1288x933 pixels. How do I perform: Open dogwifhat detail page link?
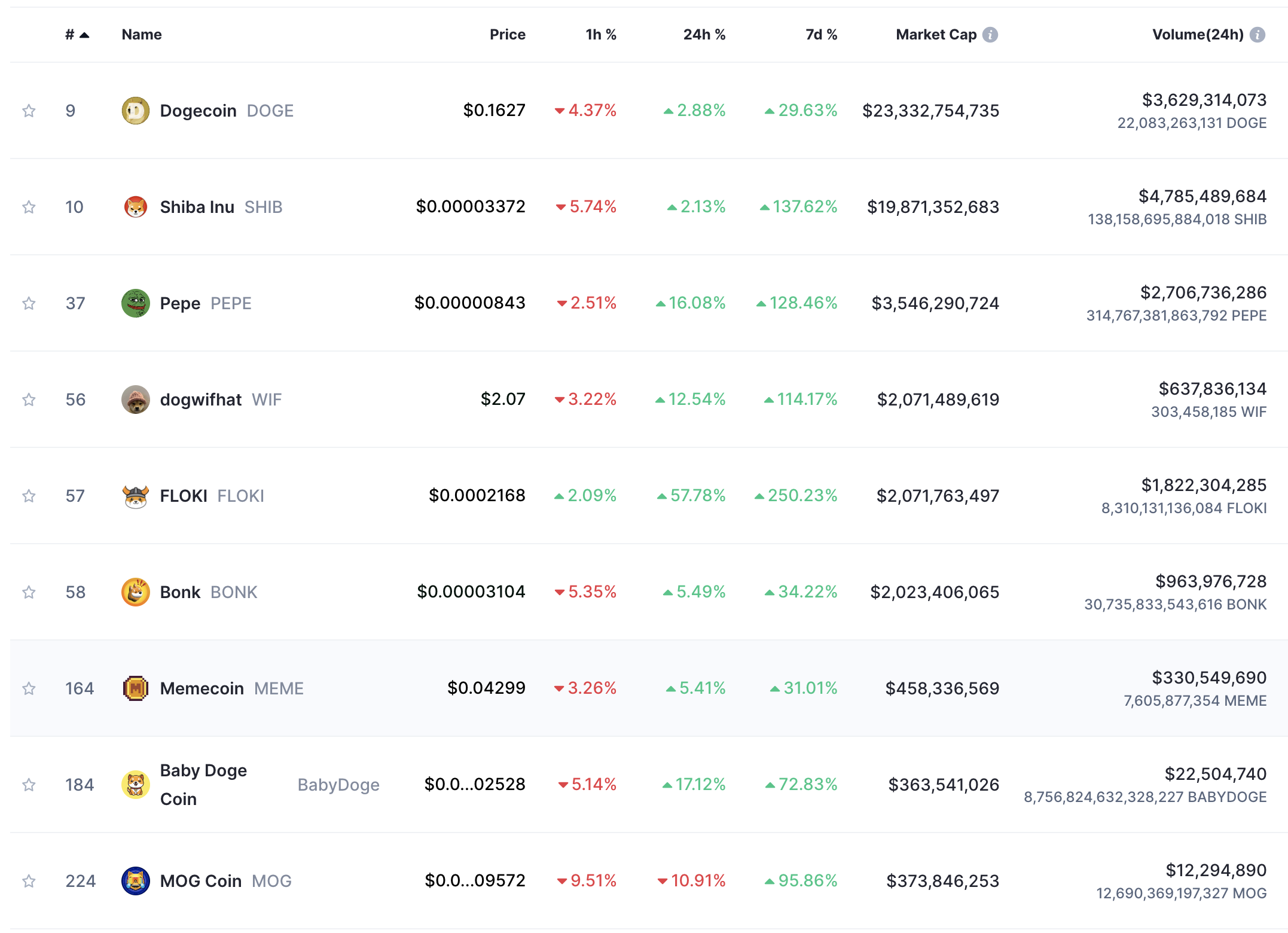[202, 400]
